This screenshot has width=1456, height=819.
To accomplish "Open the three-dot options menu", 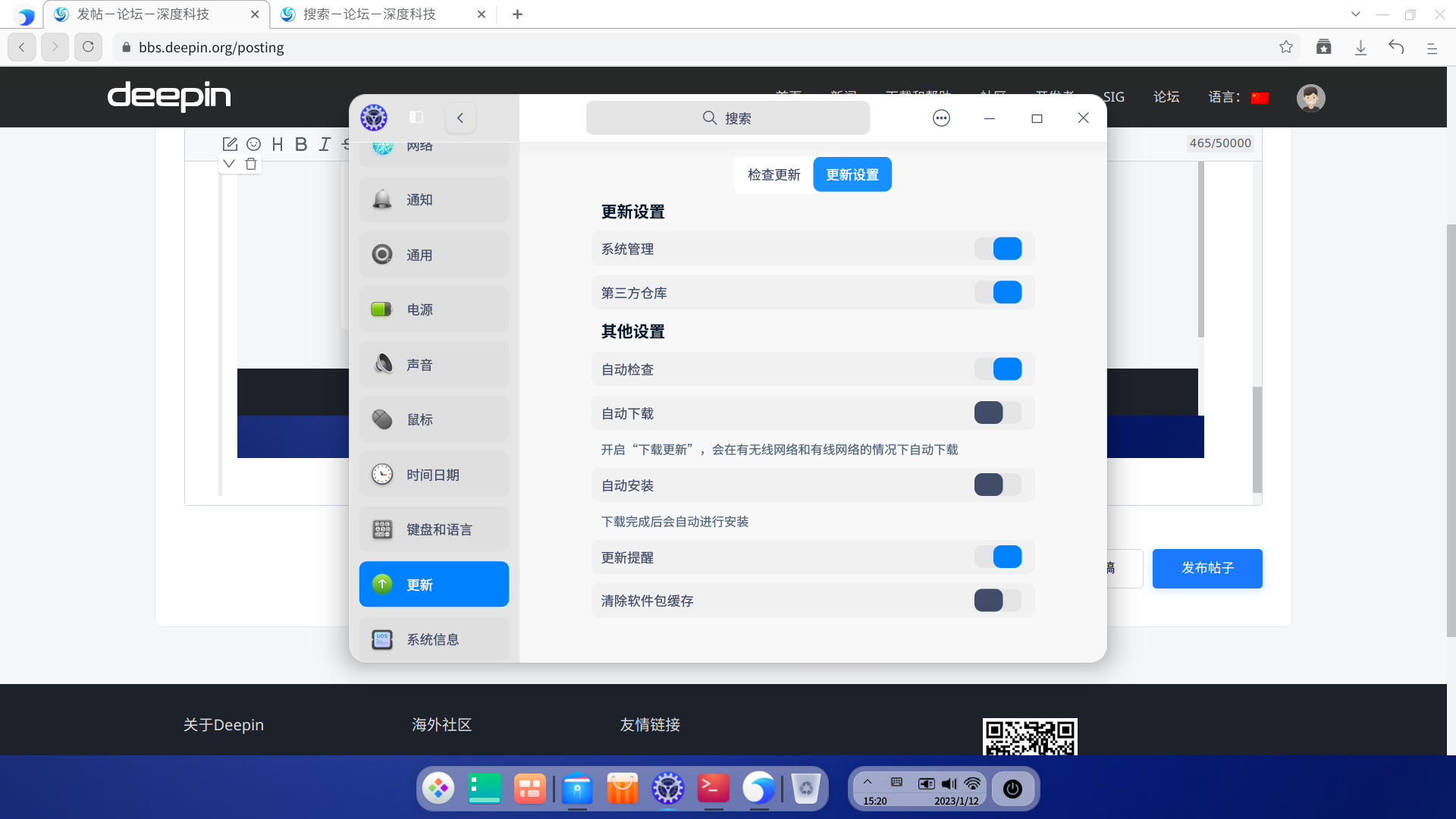I will click(x=941, y=118).
